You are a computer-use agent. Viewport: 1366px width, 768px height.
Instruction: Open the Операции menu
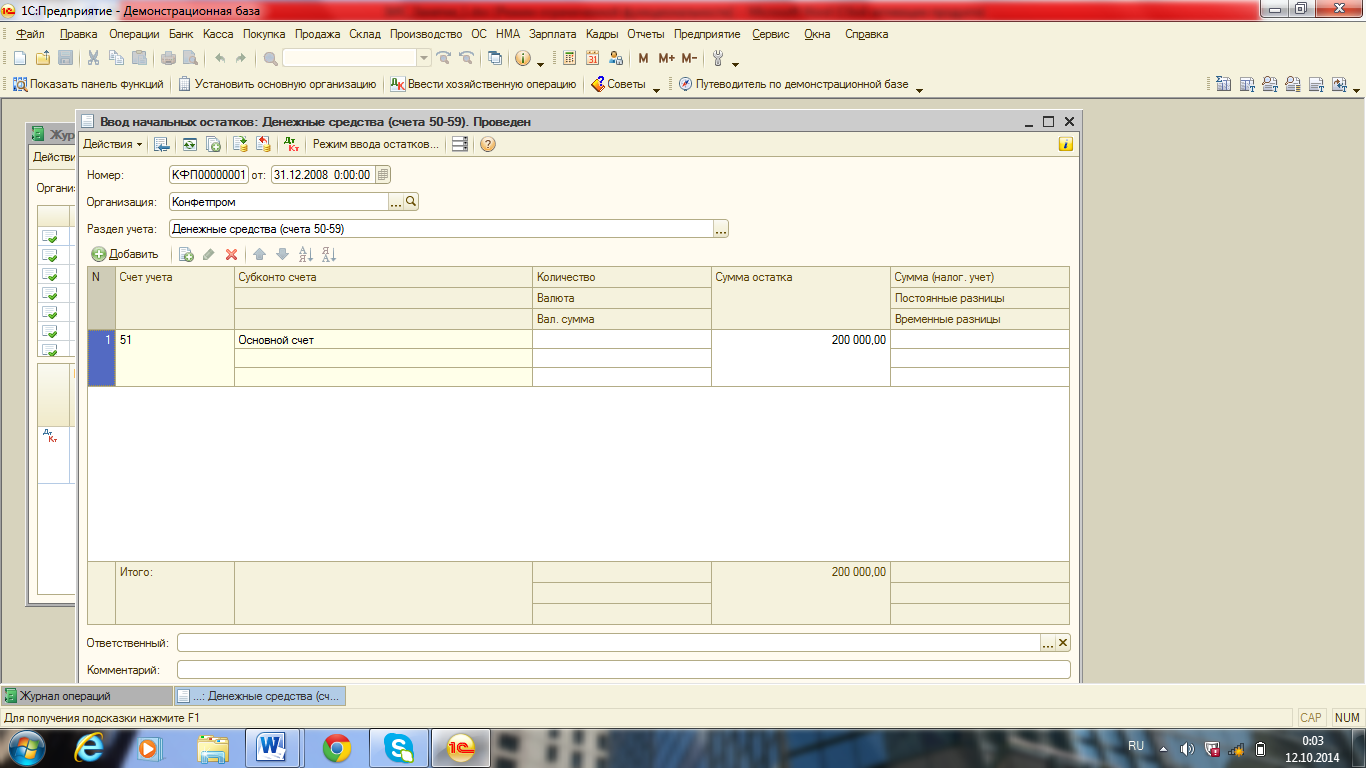[x=134, y=34]
